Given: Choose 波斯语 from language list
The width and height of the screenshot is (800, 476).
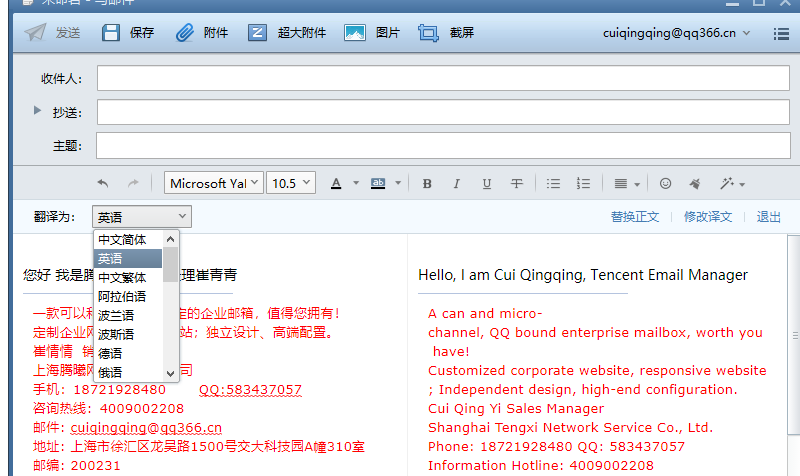Looking at the screenshot, I should point(128,334).
